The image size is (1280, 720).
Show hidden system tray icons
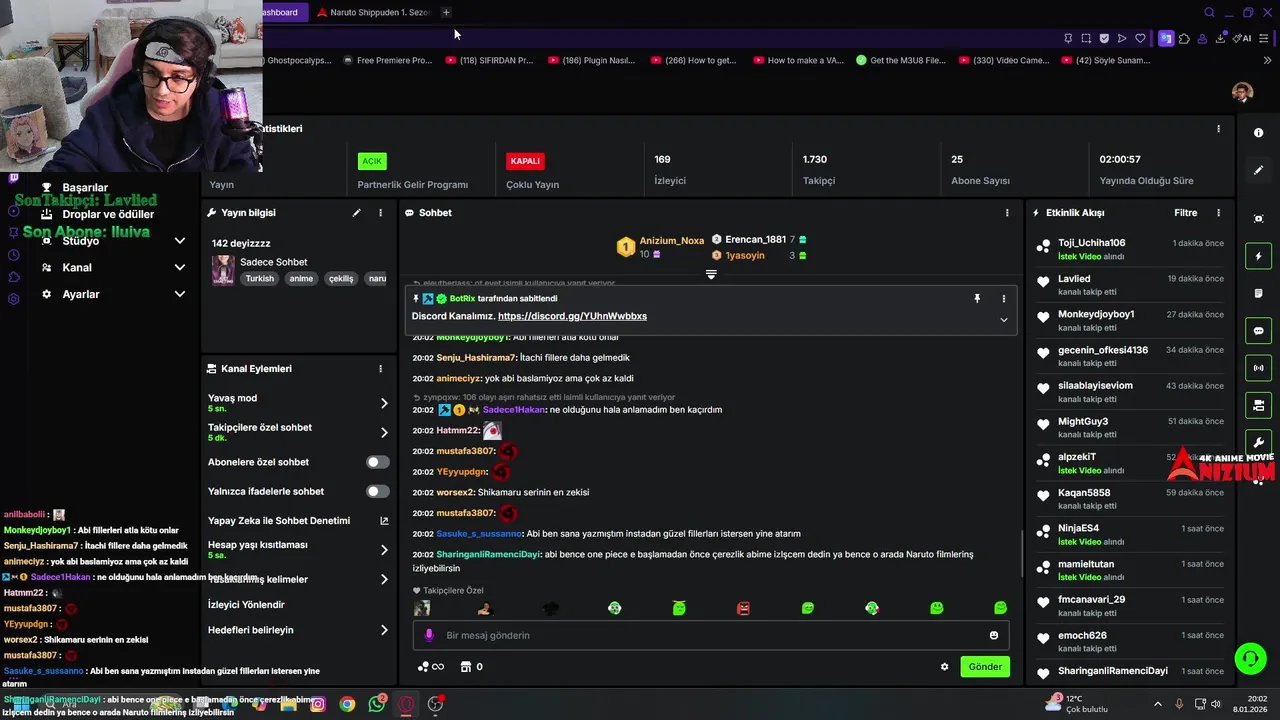coord(1158,704)
